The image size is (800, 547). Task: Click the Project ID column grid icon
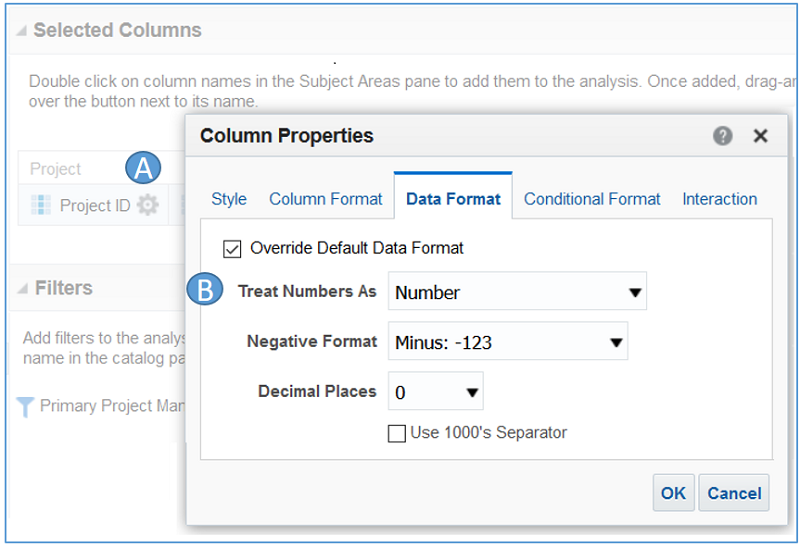[41, 205]
